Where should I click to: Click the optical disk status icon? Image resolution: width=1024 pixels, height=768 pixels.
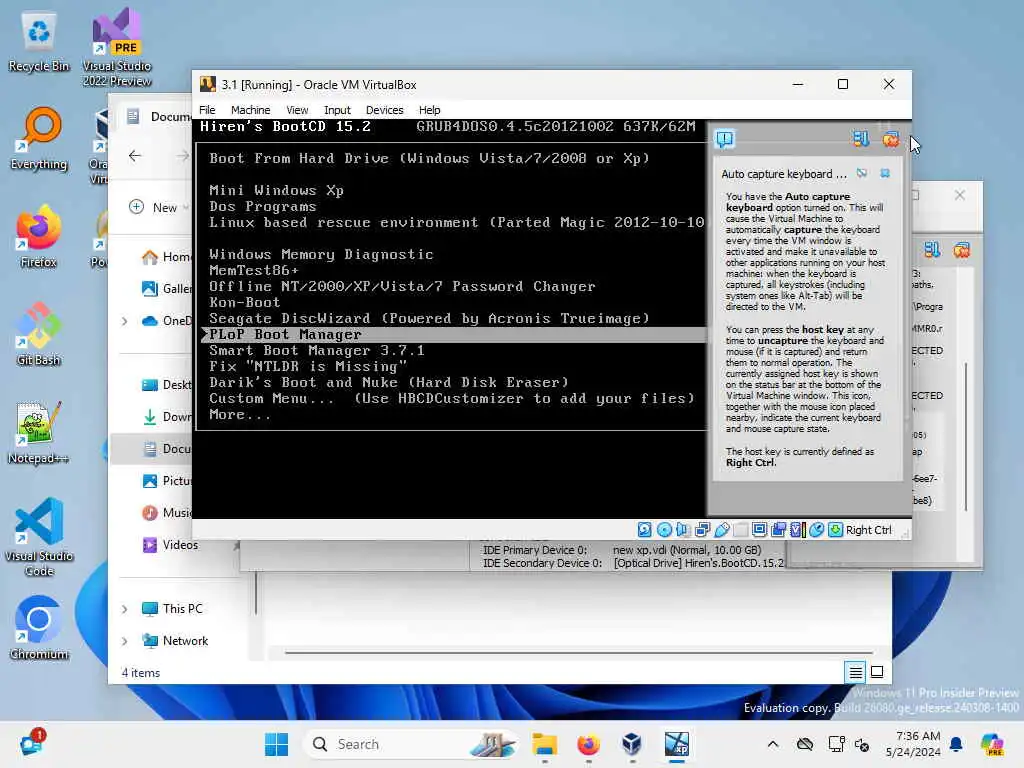tap(664, 530)
